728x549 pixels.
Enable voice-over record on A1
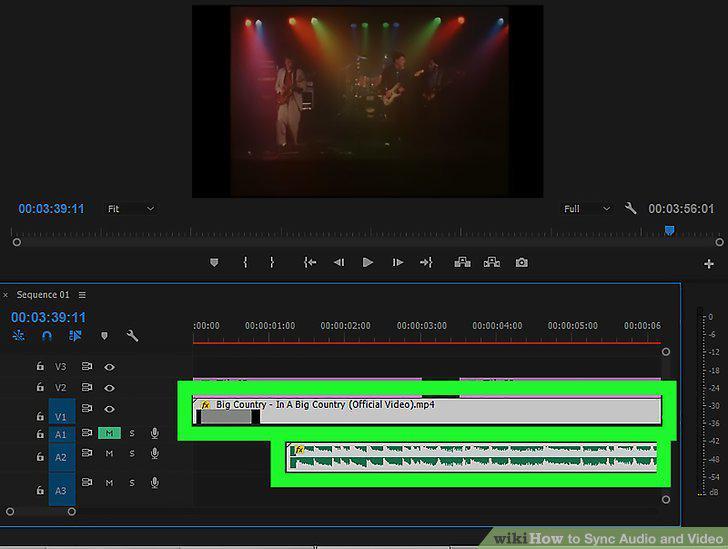tap(155, 433)
